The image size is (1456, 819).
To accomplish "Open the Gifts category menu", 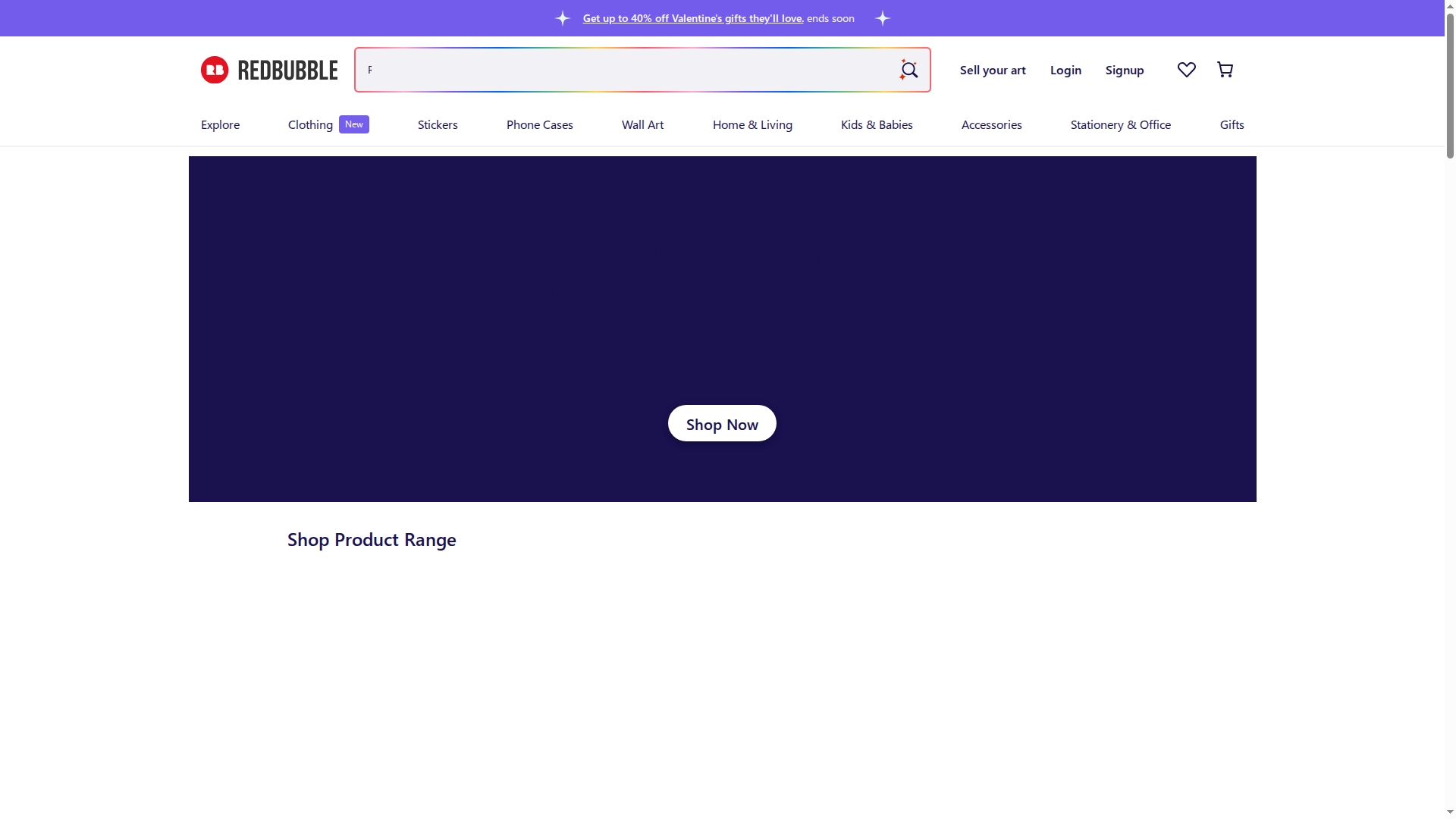I will coord(1232,124).
